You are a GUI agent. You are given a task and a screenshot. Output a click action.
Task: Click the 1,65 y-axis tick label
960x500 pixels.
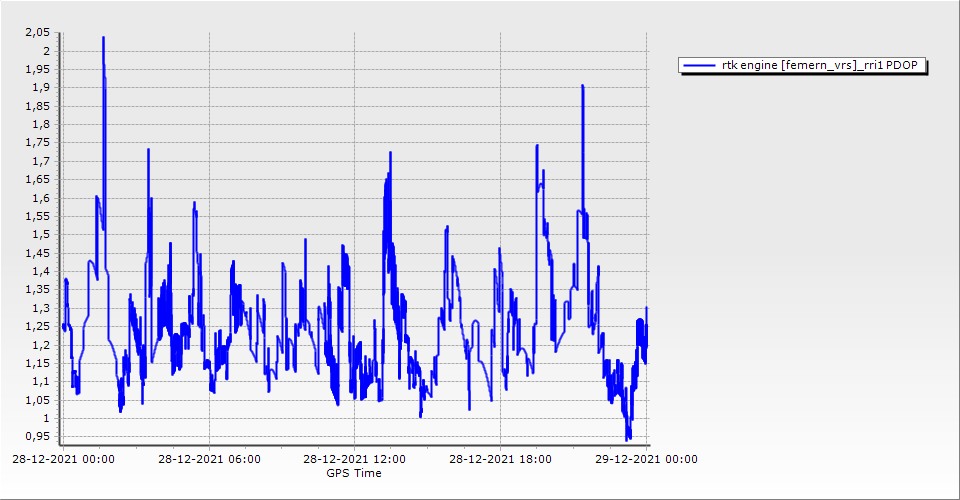38,179
